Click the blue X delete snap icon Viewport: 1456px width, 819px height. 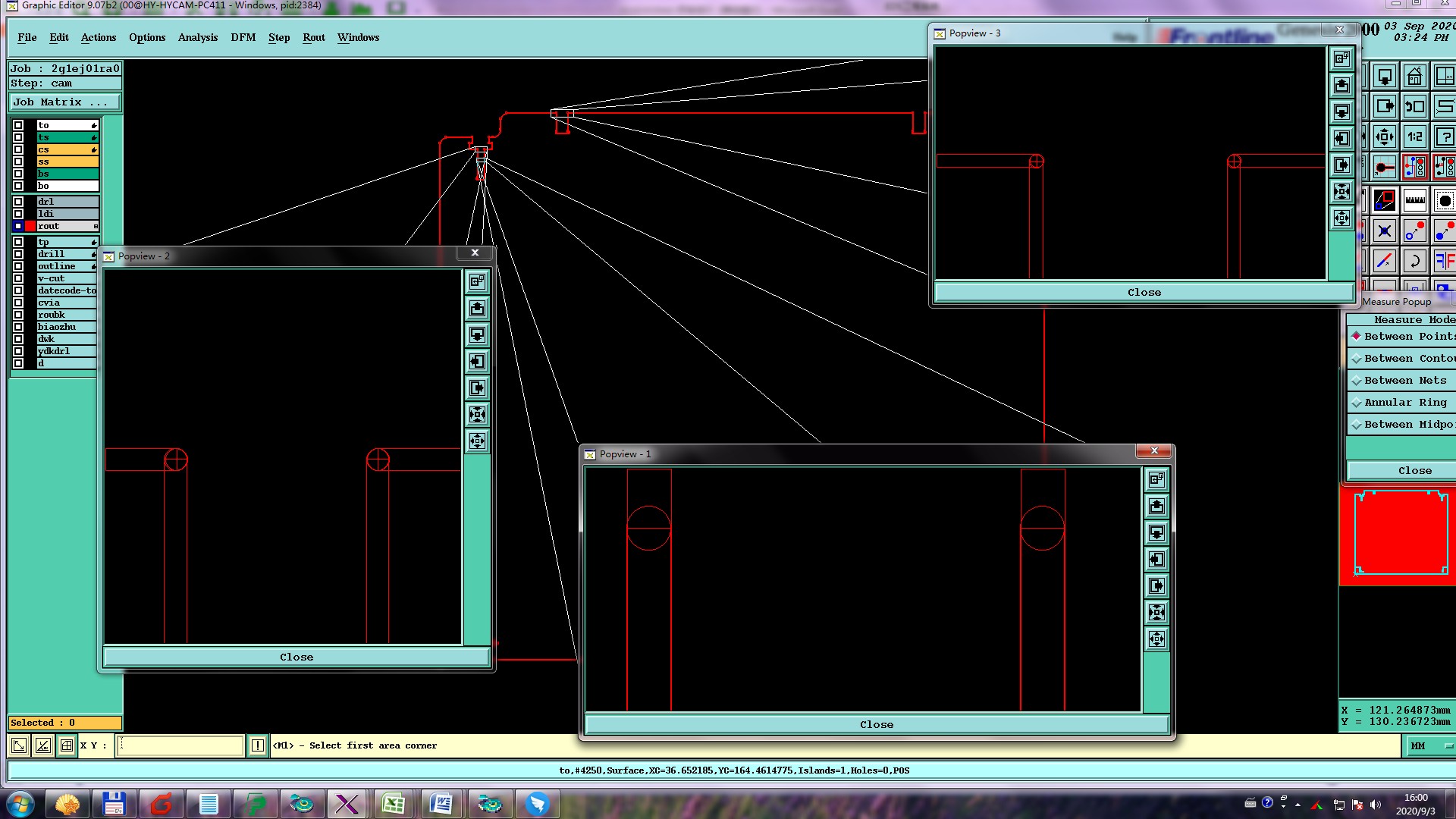tap(1385, 231)
